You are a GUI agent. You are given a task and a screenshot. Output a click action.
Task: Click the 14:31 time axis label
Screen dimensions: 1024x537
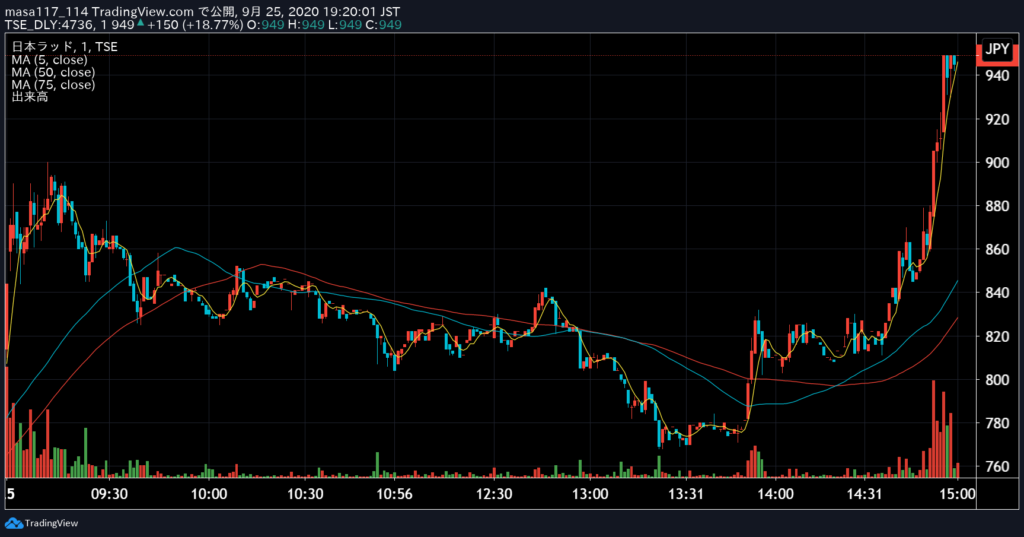point(864,494)
